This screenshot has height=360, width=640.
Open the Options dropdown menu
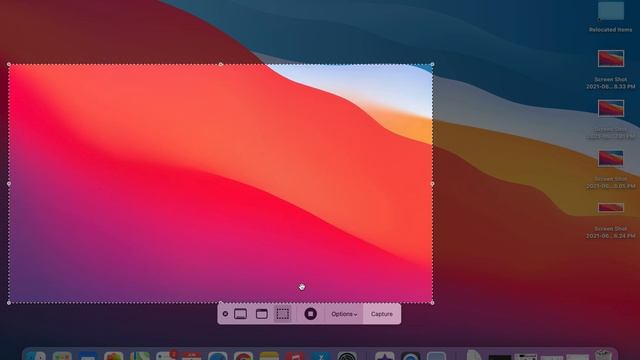tap(344, 314)
